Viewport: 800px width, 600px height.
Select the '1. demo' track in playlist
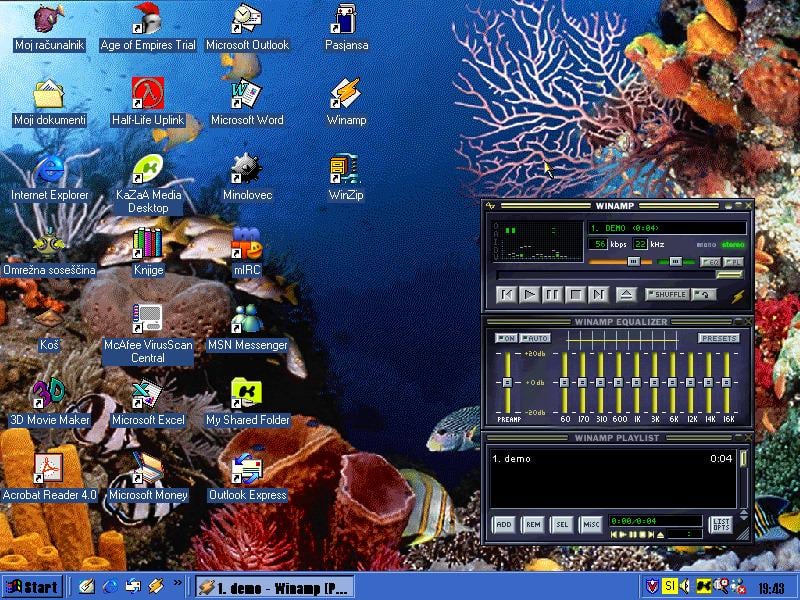[612, 459]
